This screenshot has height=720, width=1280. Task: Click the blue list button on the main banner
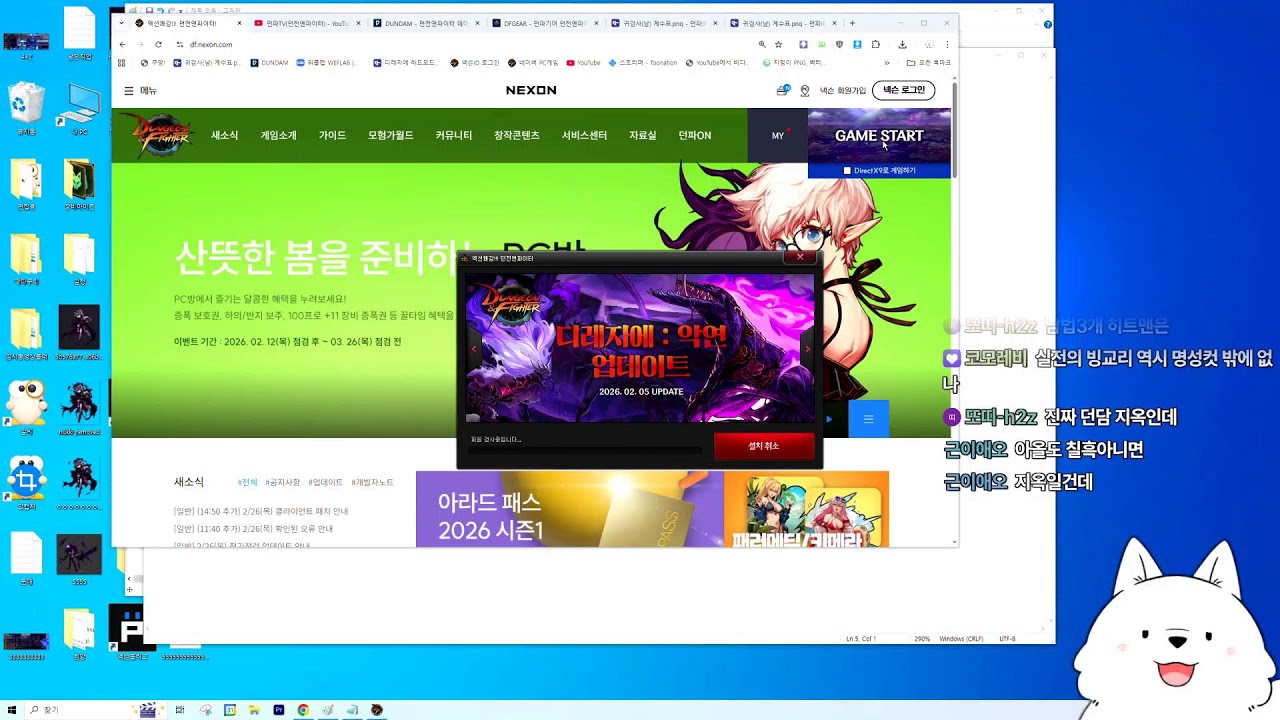[868, 419]
